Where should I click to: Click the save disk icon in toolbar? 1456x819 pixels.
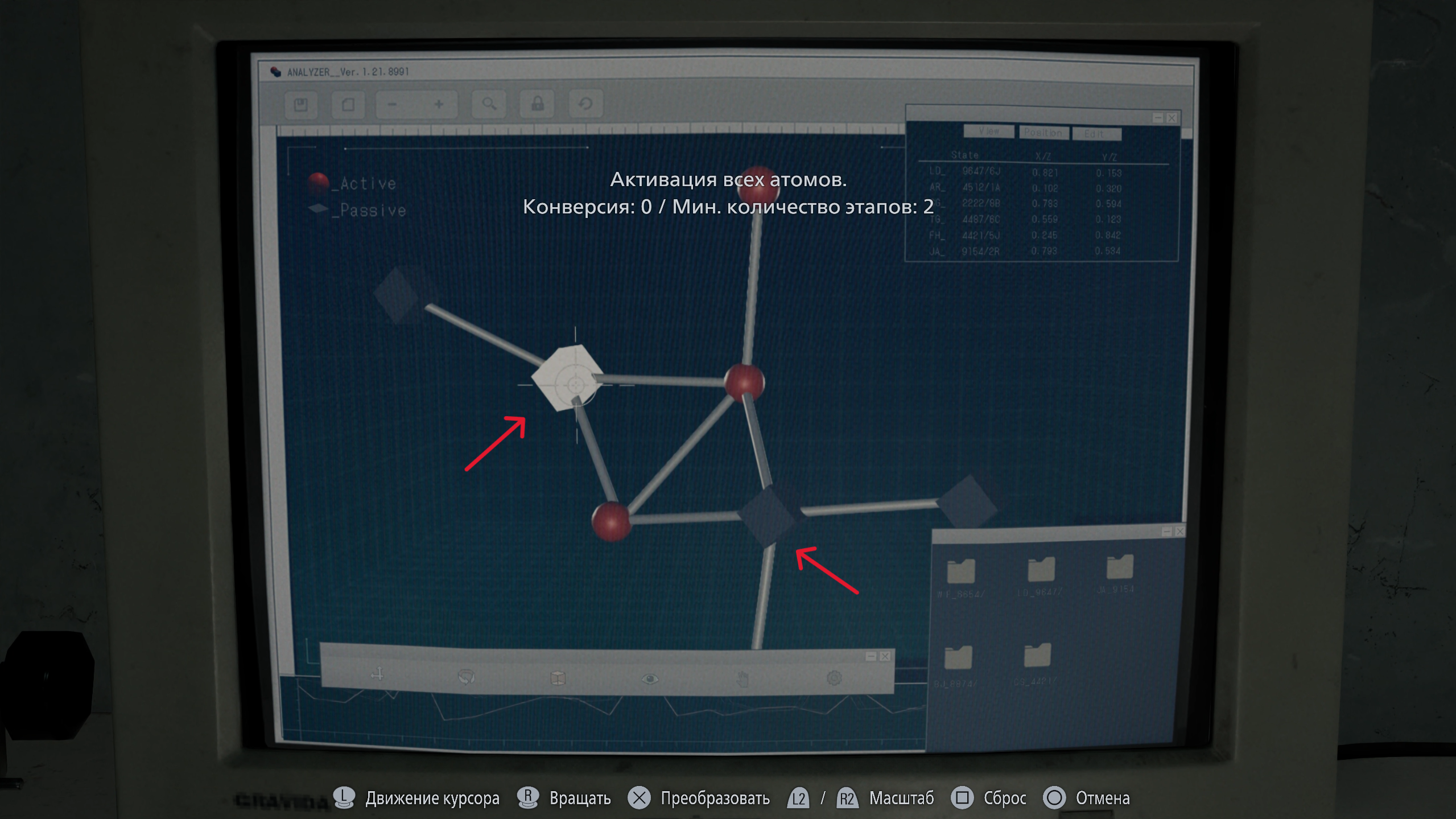300,105
